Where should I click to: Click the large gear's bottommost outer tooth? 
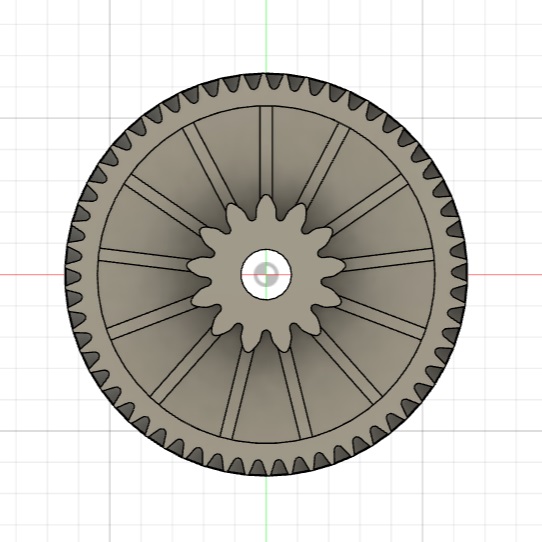(x=266, y=470)
